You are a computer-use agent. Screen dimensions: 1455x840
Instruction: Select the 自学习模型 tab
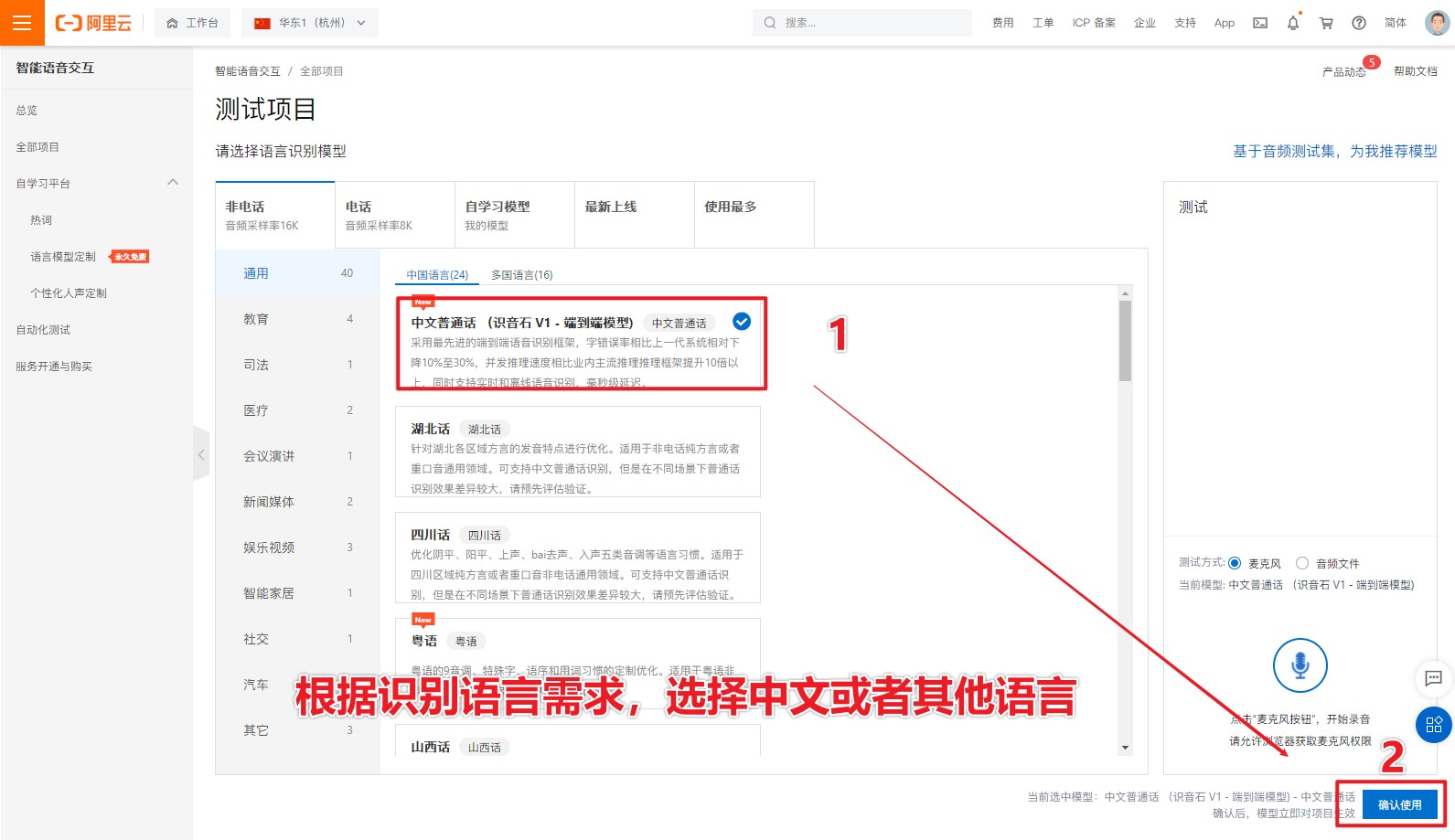515,215
